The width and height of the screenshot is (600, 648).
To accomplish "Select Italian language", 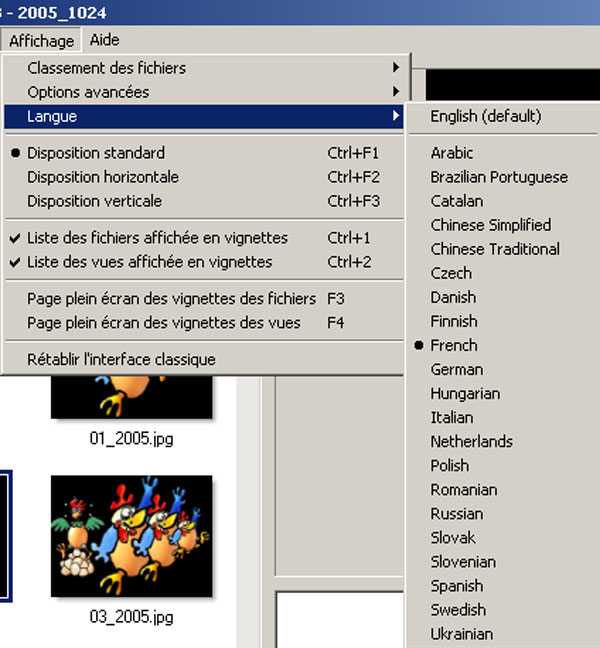I will pos(504,417).
